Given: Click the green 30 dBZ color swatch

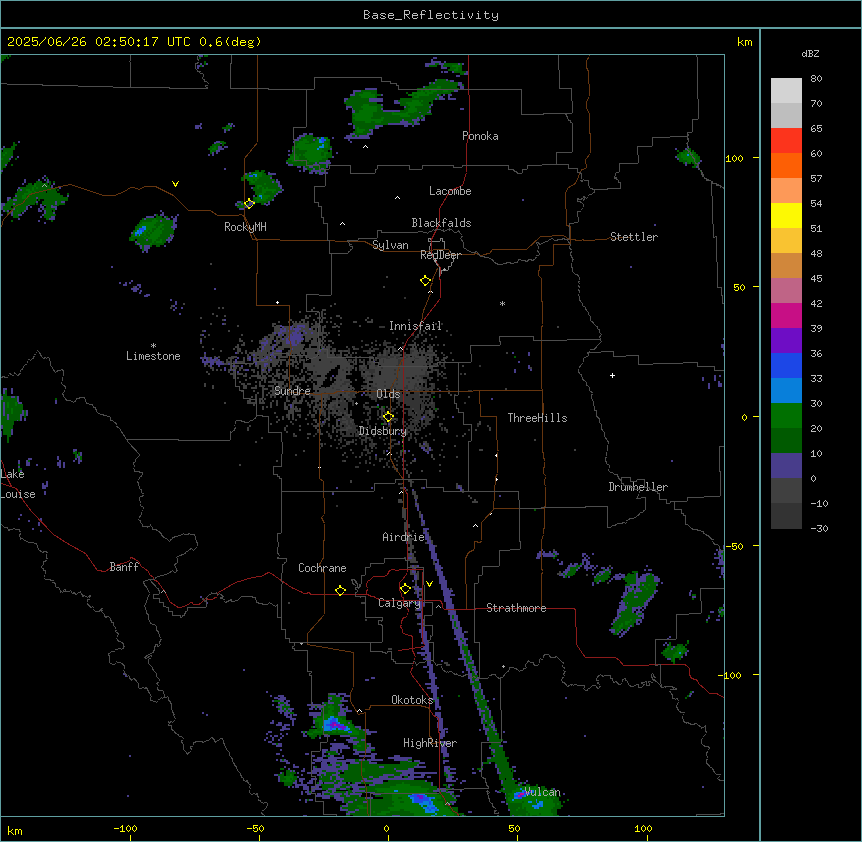Looking at the screenshot, I should tap(786, 416).
